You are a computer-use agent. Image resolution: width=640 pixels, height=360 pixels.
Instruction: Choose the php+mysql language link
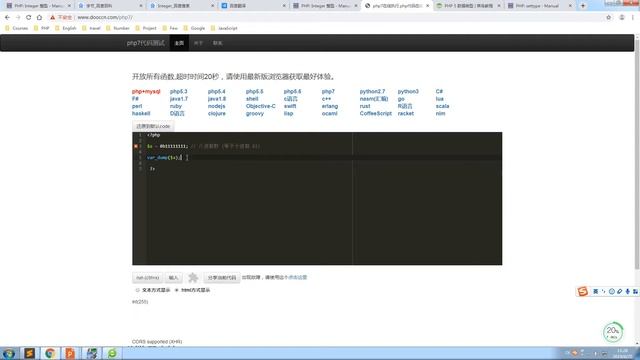(x=146, y=91)
